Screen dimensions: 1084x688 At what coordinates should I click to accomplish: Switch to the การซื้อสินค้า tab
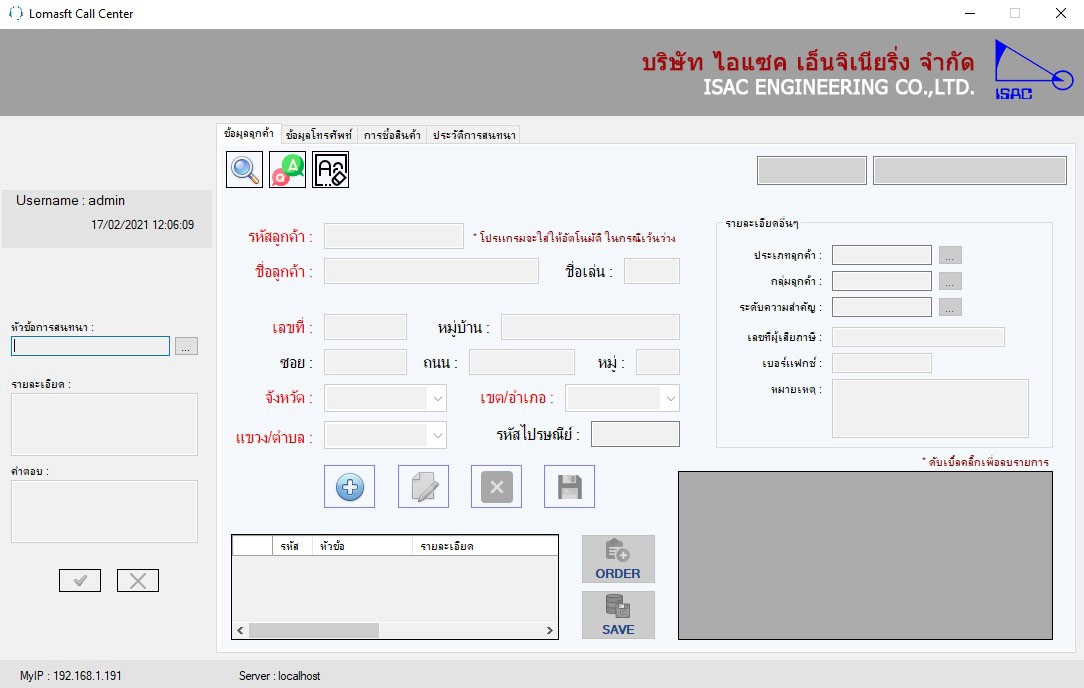[x=392, y=135]
